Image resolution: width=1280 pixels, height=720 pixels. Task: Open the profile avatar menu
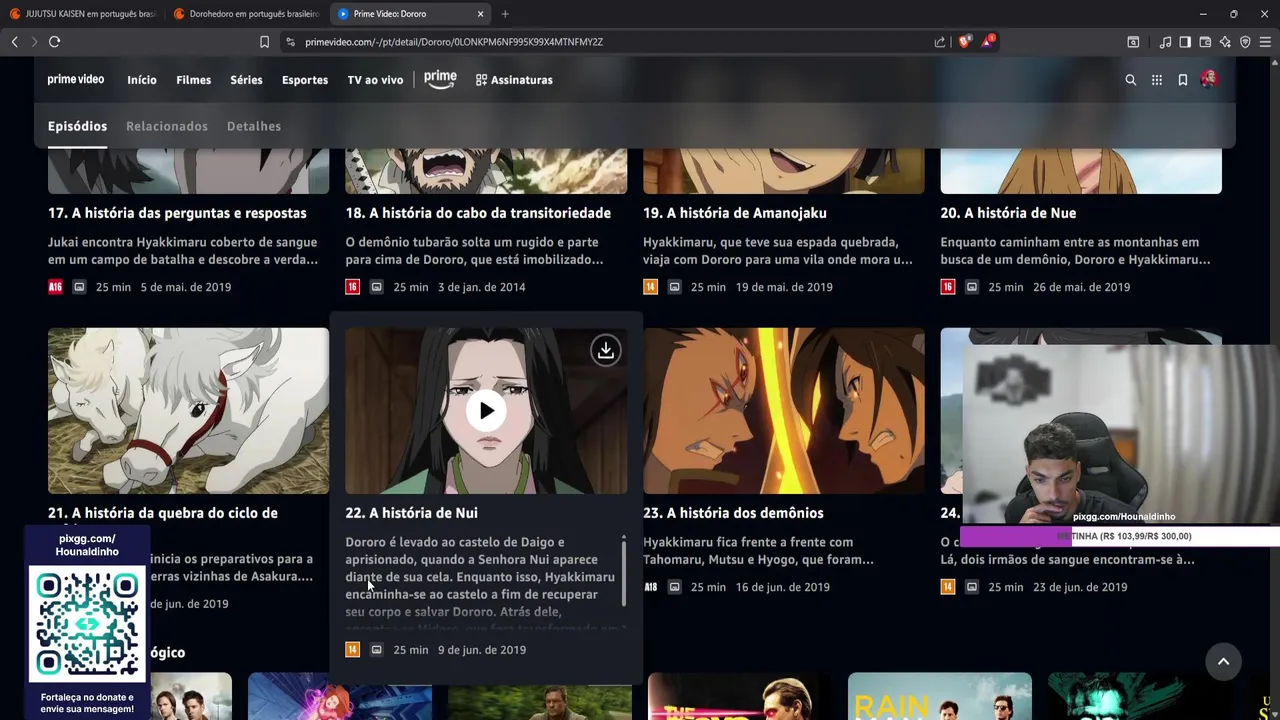1209,79
